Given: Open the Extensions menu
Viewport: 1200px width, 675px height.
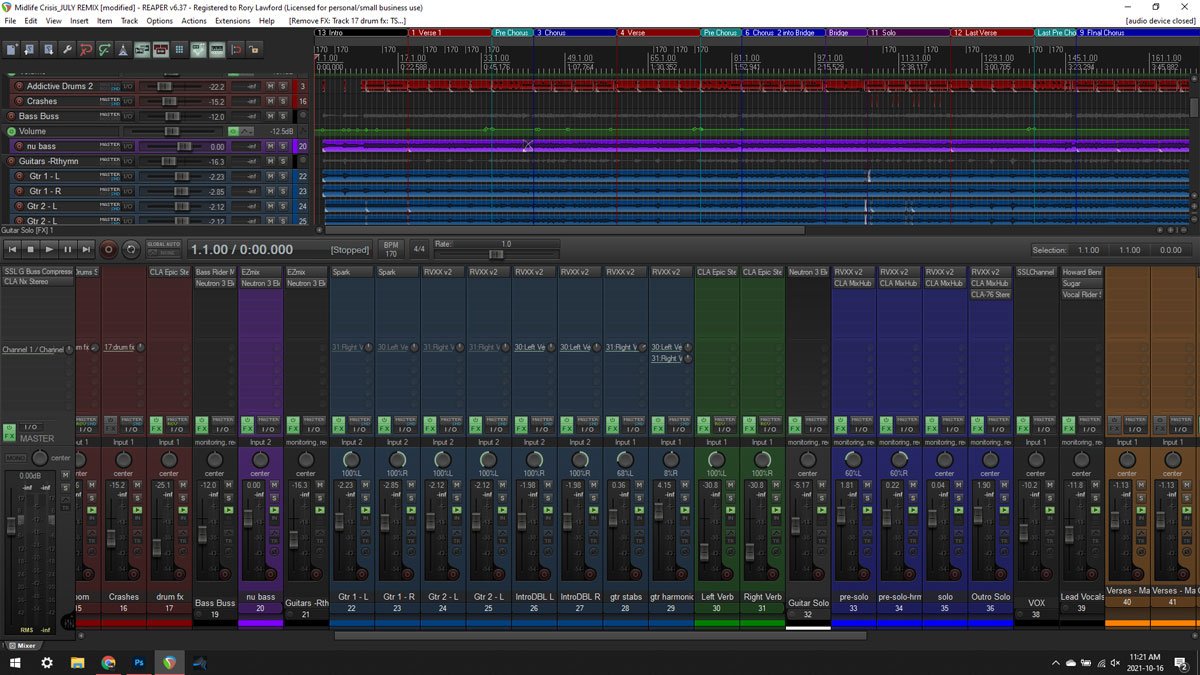Looking at the screenshot, I should pyautogui.click(x=233, y=20).
